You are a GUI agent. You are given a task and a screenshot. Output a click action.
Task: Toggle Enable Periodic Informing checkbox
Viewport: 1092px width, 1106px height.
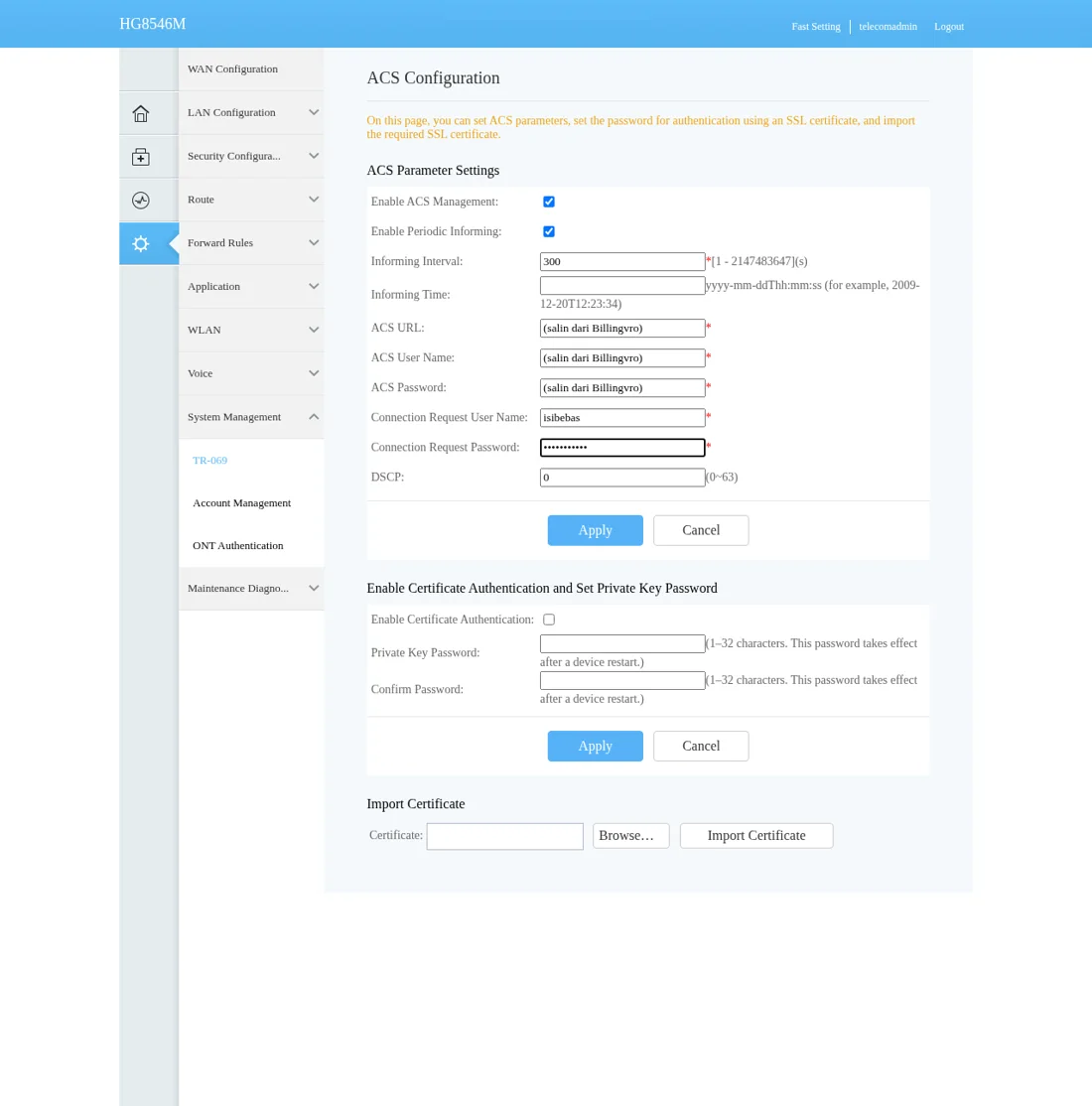549,231
